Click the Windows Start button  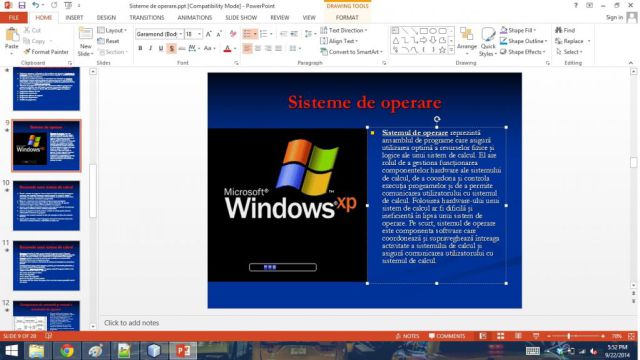point(11,351)
